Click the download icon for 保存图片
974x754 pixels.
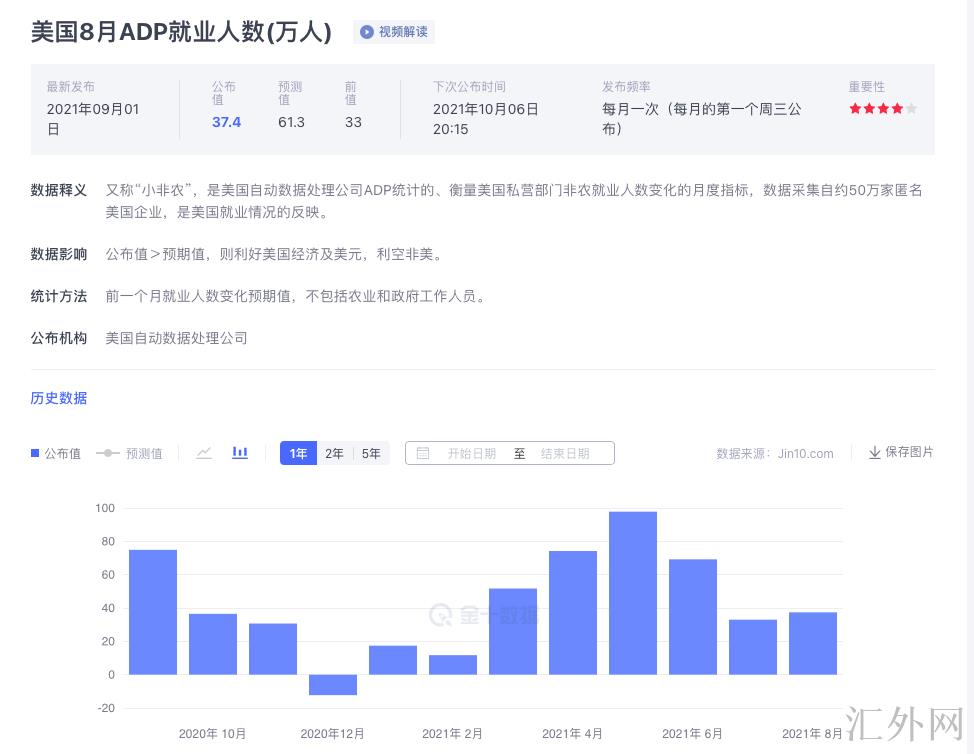(874, 453)
